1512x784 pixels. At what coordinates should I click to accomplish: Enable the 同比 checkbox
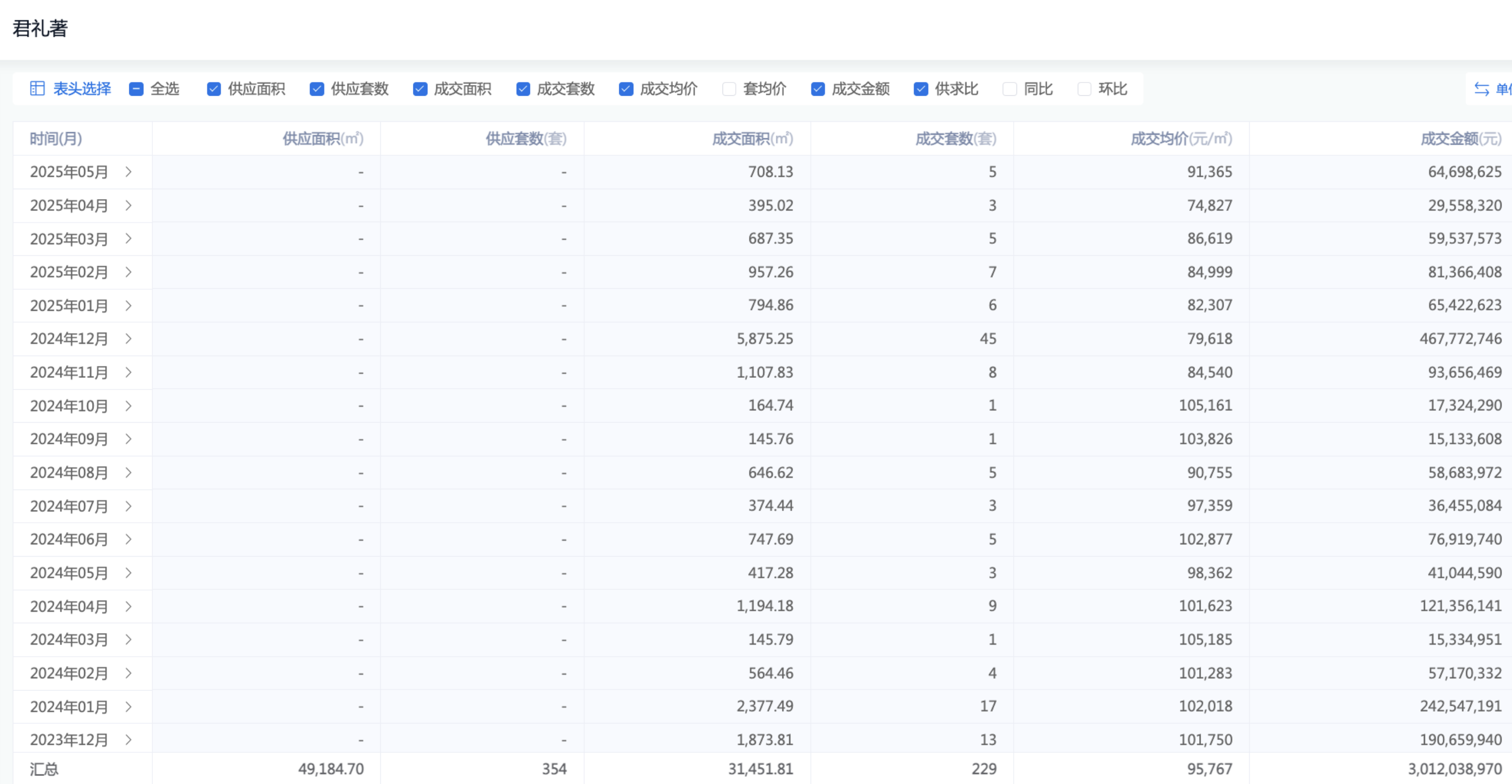pyautogui.click(x=1009, y=89)
